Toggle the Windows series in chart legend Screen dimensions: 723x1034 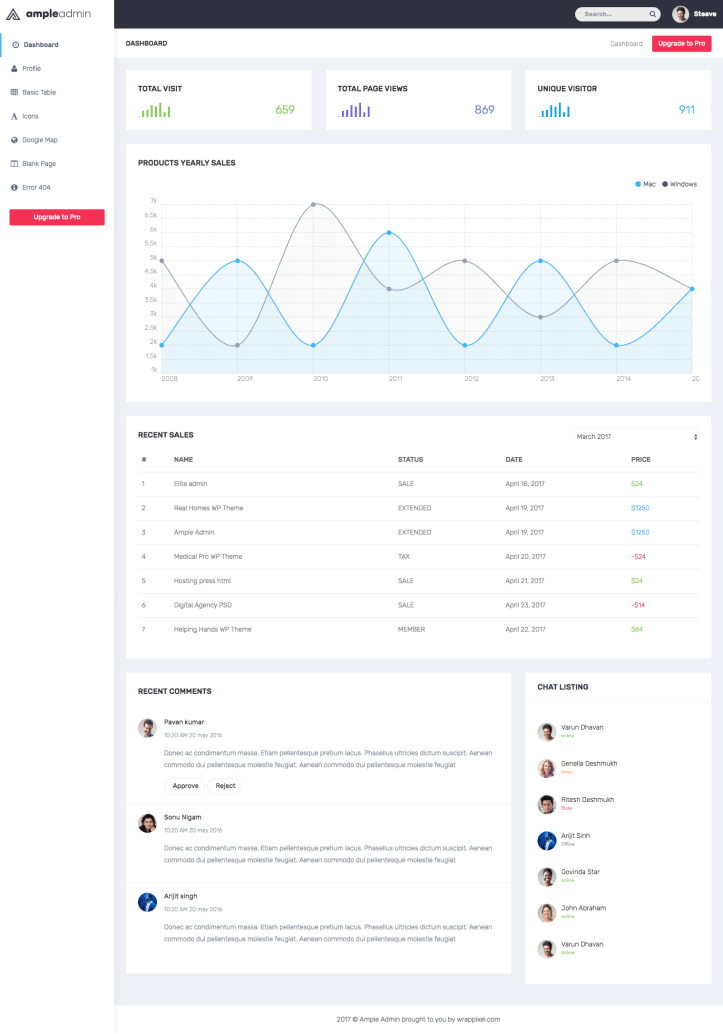point(678,184)
